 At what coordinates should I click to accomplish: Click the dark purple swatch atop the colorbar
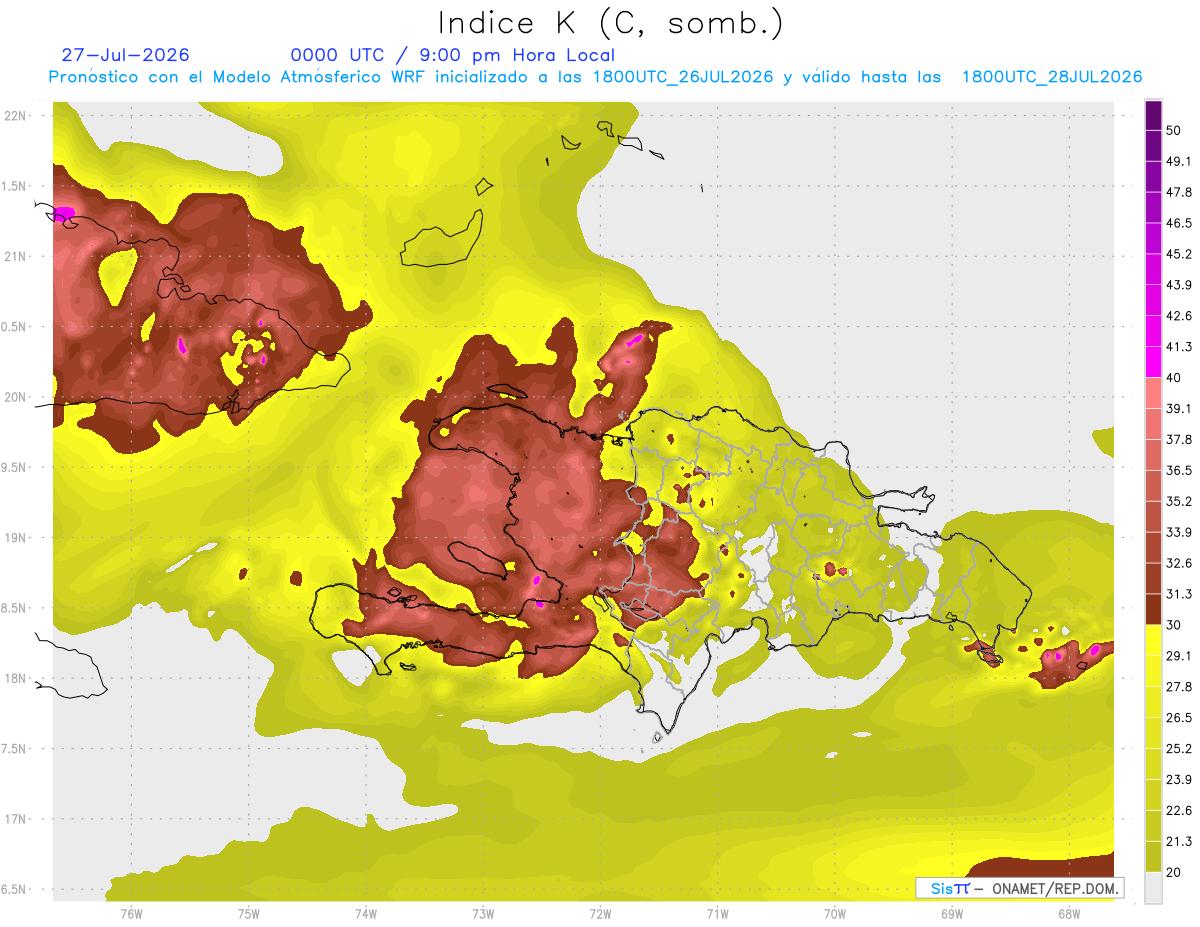(1153, 115)
